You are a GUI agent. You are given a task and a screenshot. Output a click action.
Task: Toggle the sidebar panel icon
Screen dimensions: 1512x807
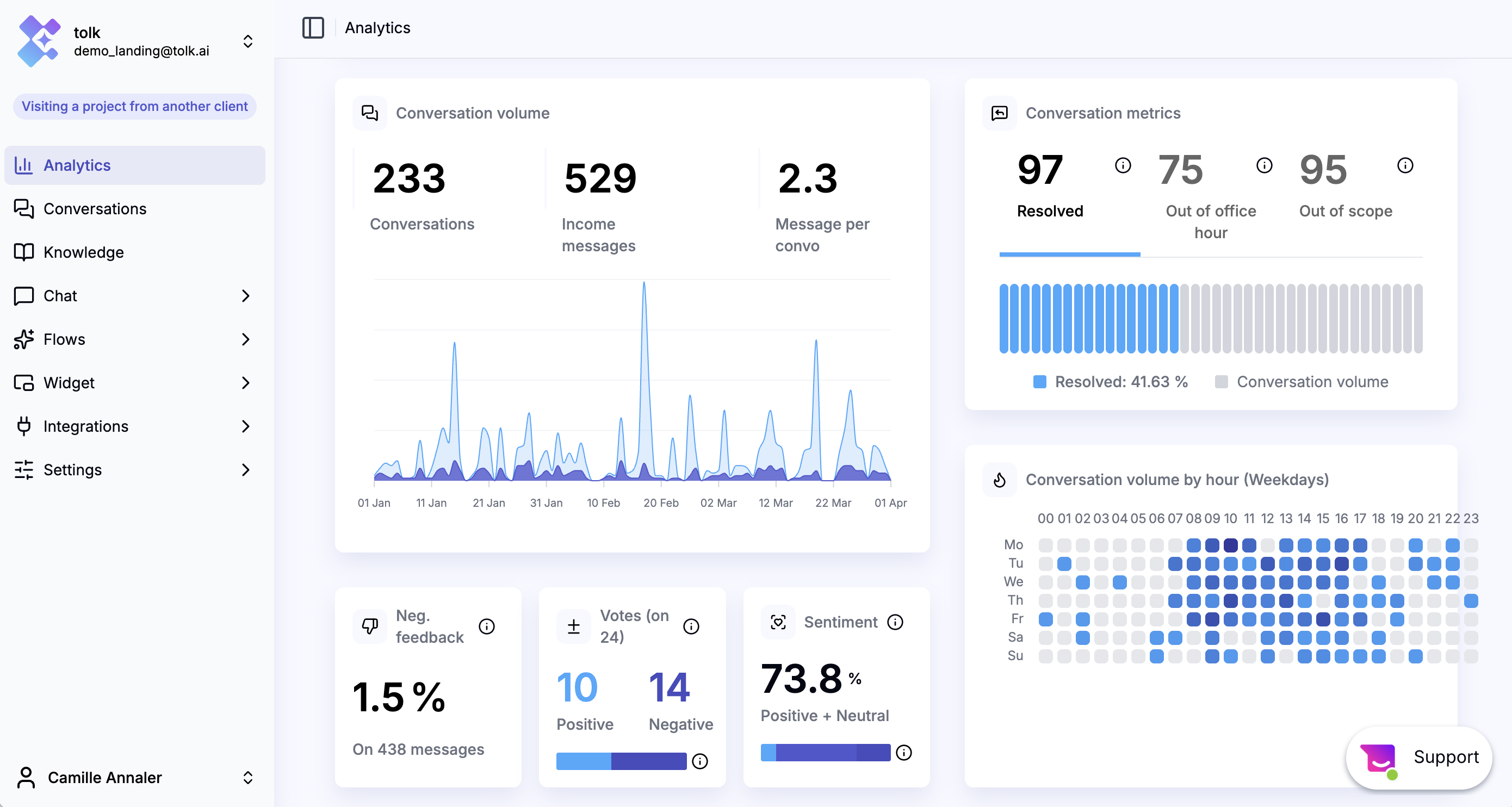point(313,28)
